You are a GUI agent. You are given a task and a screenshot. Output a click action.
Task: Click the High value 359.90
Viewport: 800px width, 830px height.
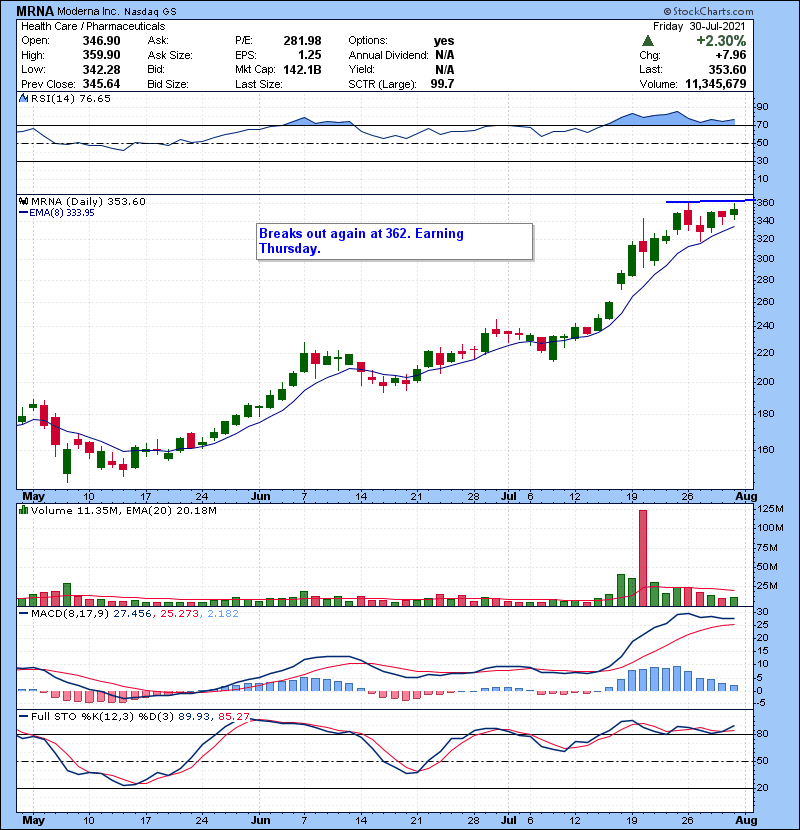(101, 55)
